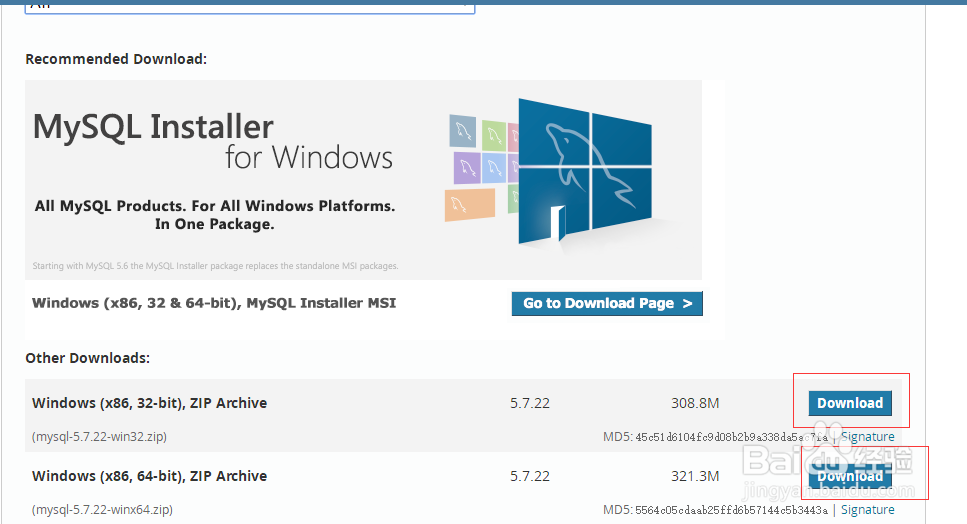The width and height of the screenshot is (967, 524).
Task: Click size value "308.8M"
Action: pyautogui.click(x=695, y=403)
